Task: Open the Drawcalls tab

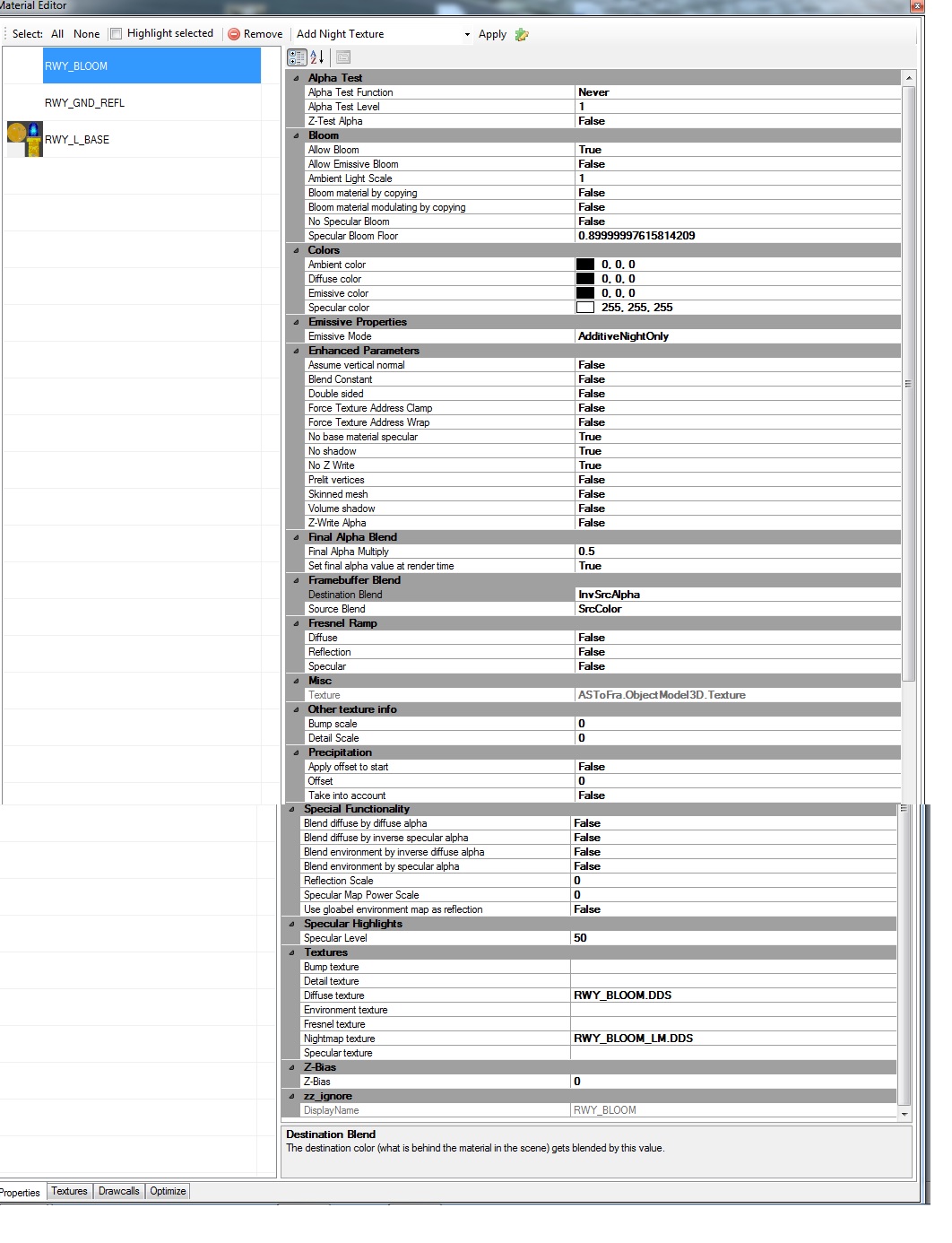Action: 118,1191
